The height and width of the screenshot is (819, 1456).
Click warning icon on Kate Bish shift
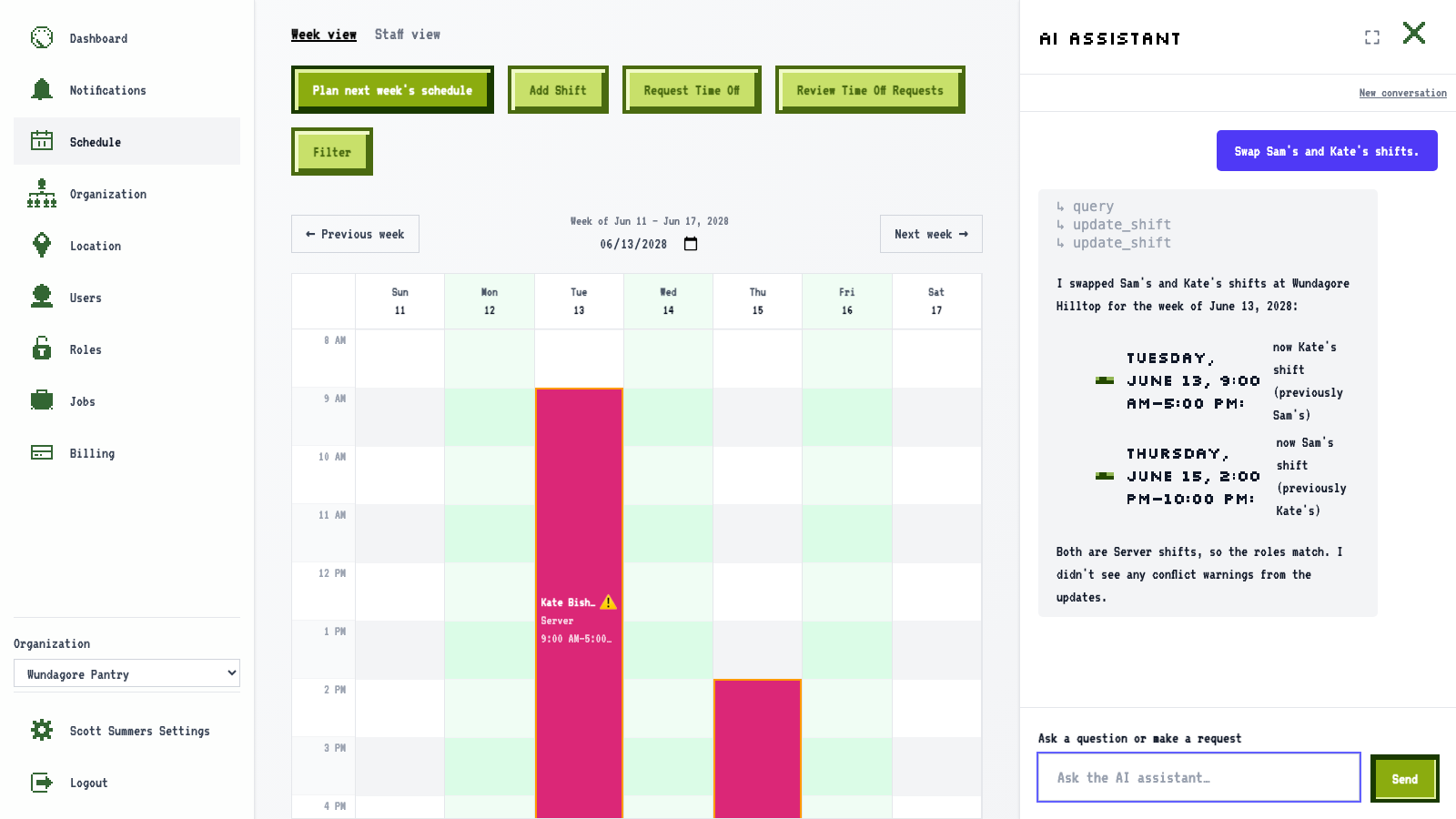(608, 602)
